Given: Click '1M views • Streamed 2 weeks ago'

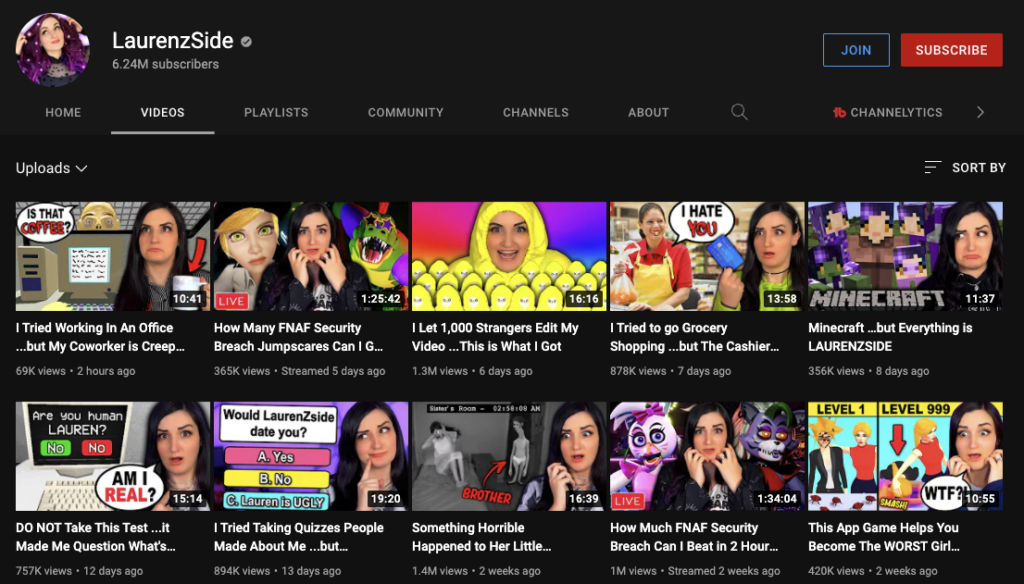Looking at the screenshot, I should [695, 571].
